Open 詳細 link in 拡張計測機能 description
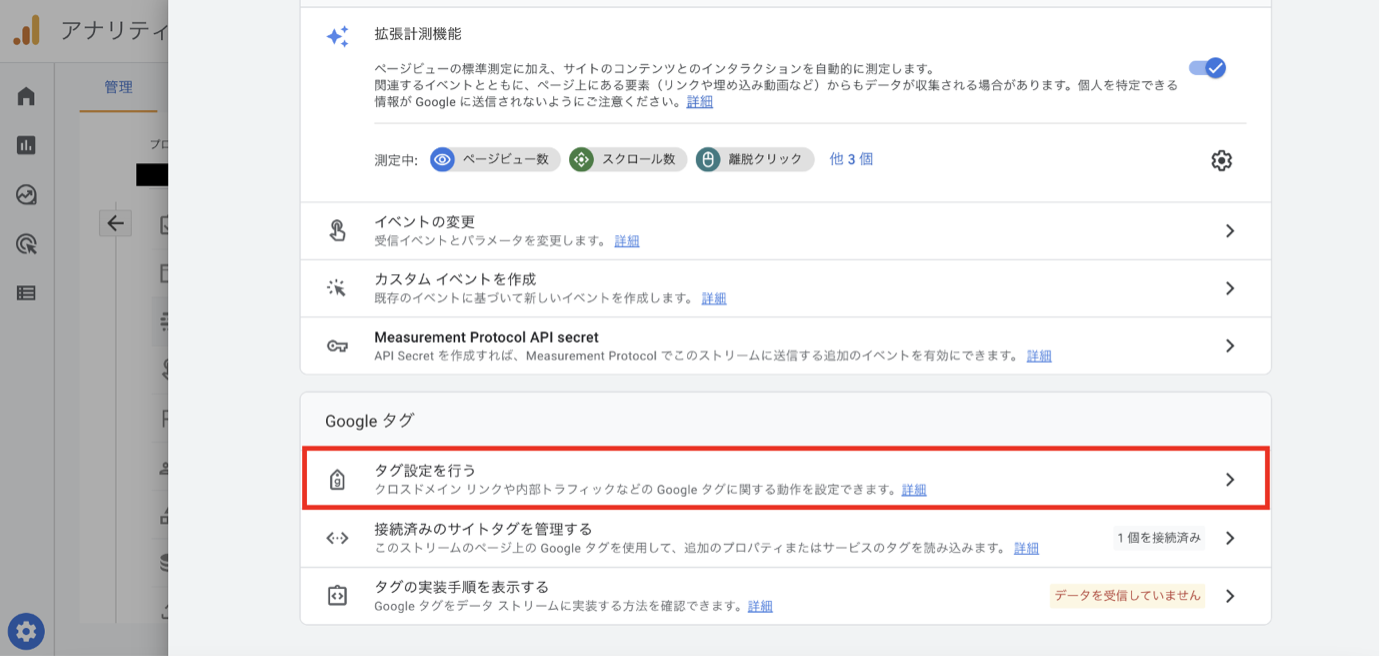This screenshot has width=1384, height=660. [700, 101]
